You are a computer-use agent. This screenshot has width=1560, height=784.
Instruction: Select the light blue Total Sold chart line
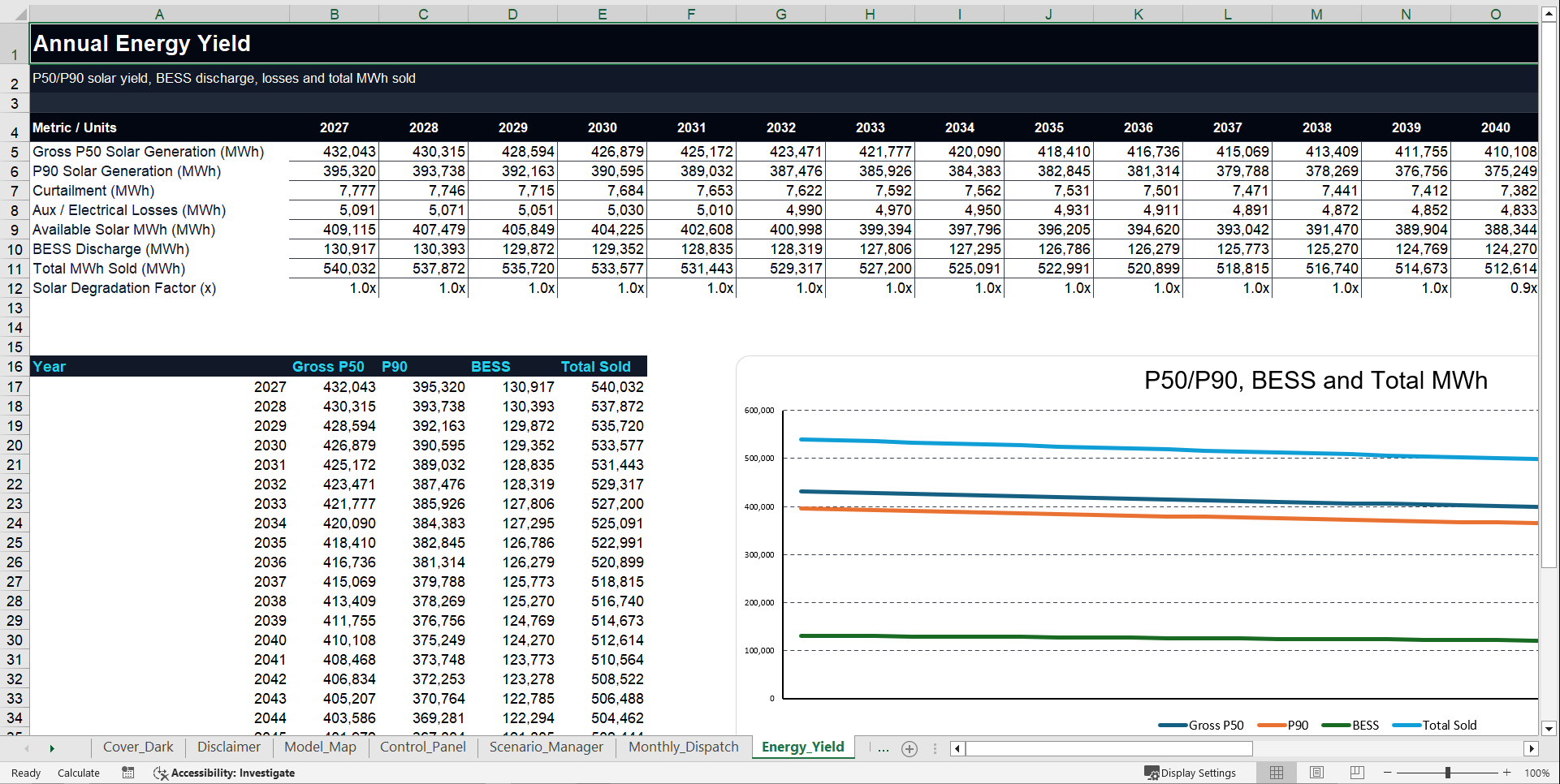tap(1168, 449)
